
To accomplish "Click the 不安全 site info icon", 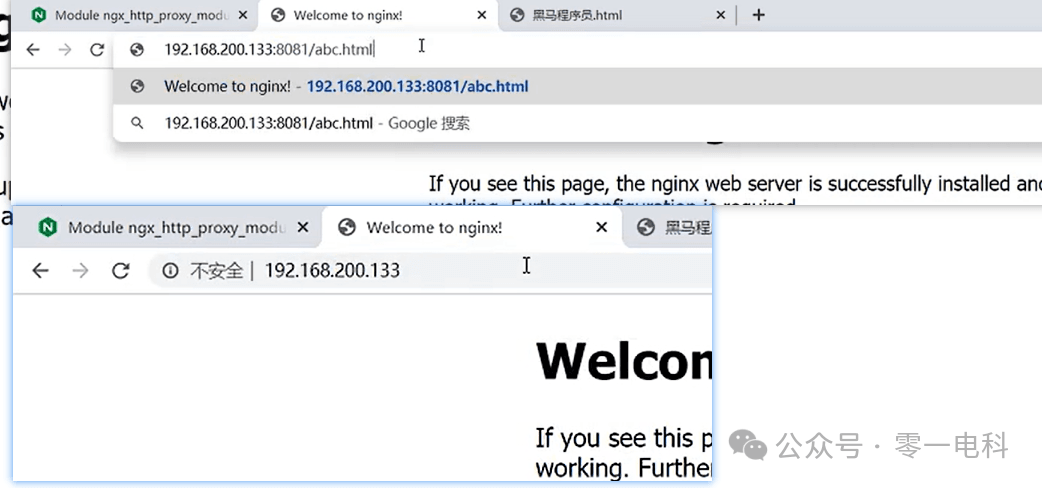I will (171, 271).
